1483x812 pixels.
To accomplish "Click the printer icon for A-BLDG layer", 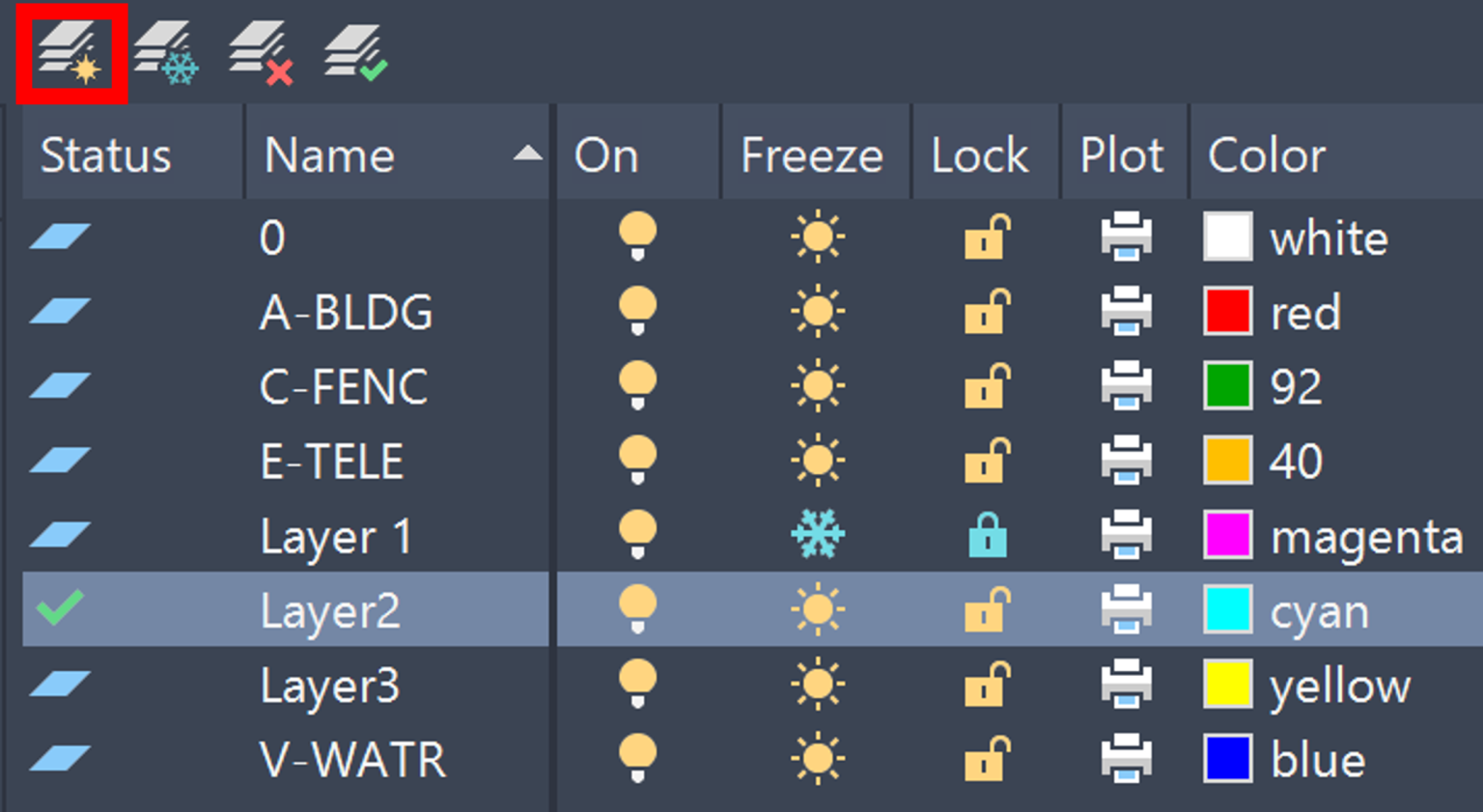I will pos(1126,311).
